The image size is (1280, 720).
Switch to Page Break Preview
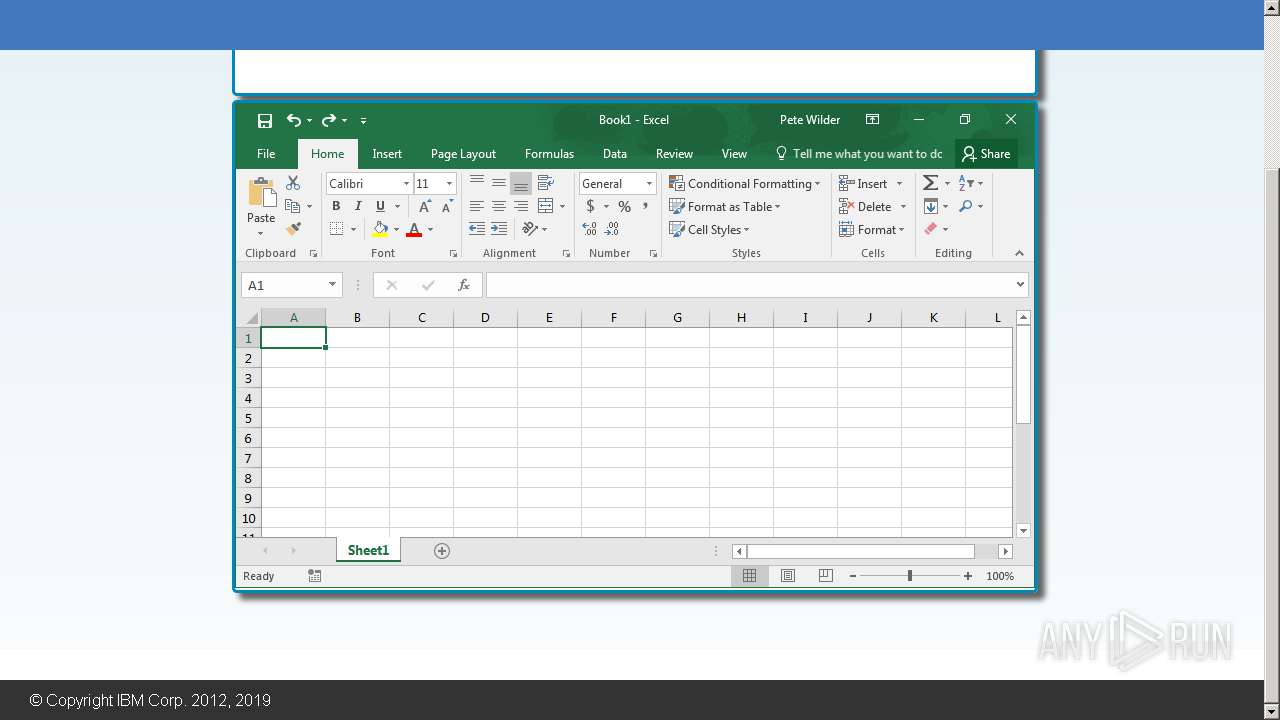point(825,576)
